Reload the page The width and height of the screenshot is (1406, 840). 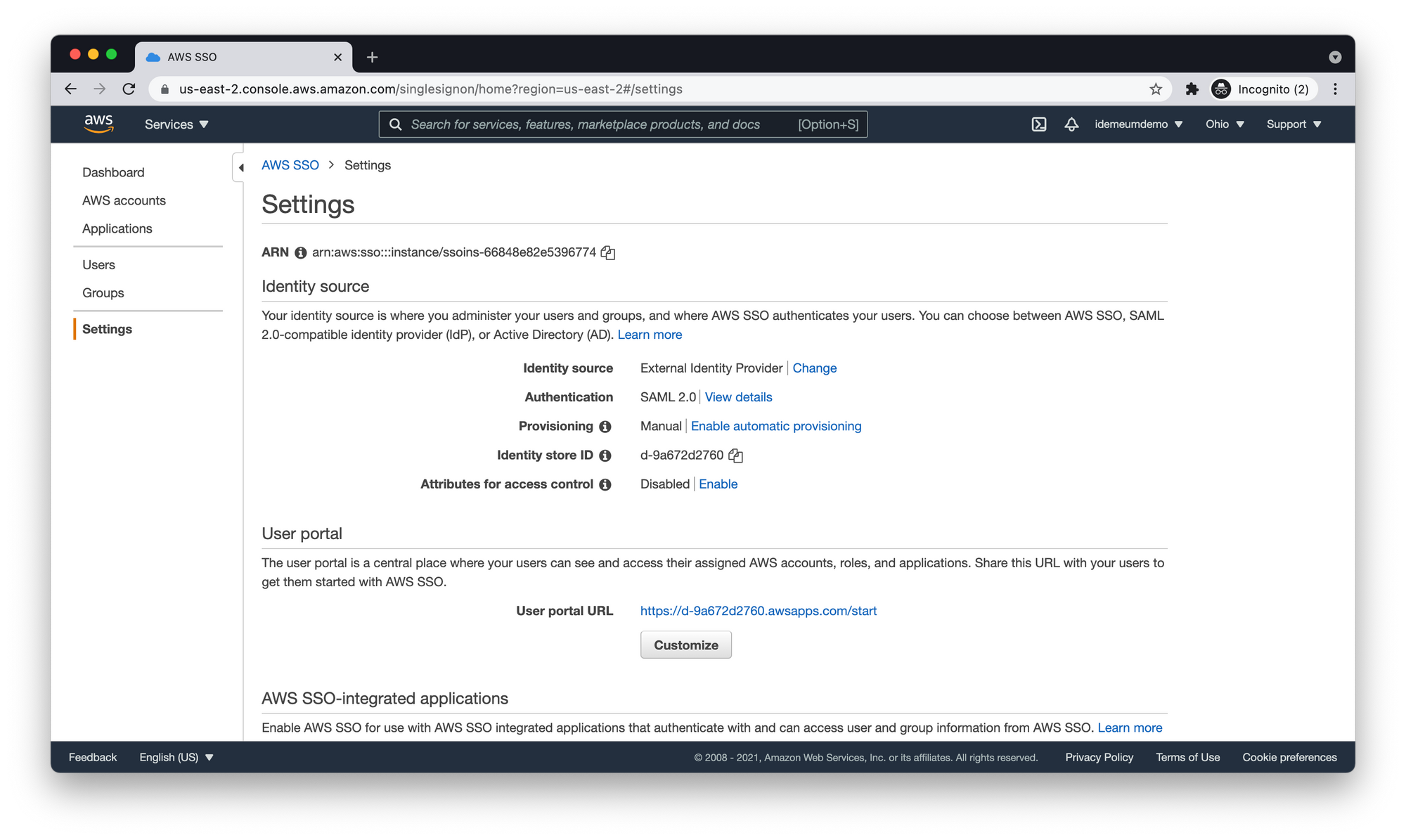pos(129,89)
